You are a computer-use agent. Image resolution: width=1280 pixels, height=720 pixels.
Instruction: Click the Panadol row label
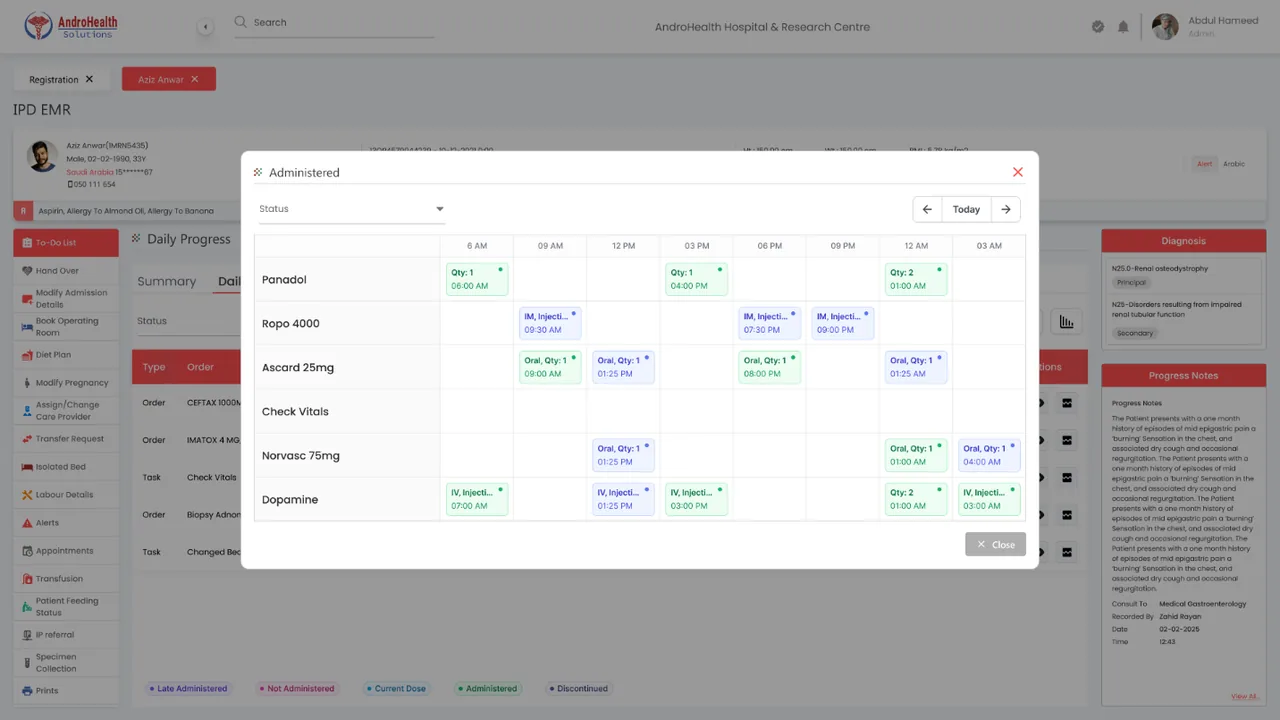click(x=284, y=279)
